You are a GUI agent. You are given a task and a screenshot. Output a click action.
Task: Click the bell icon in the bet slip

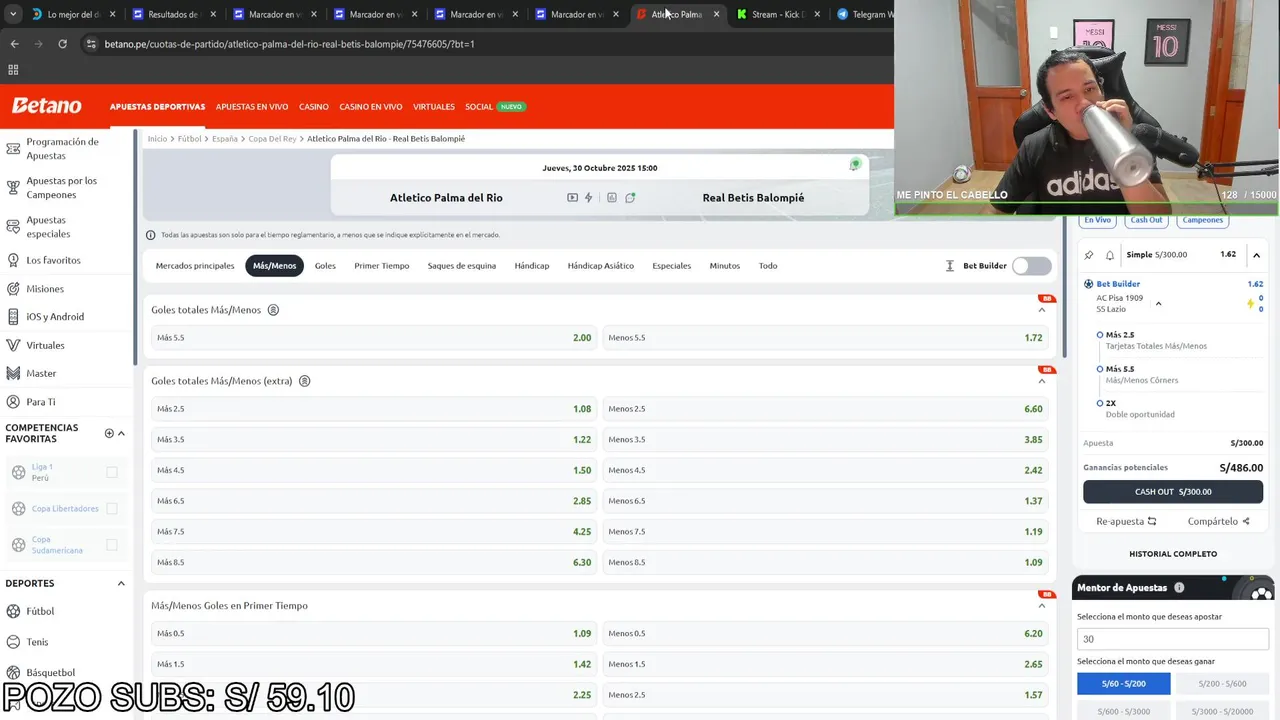[1110, 255]
